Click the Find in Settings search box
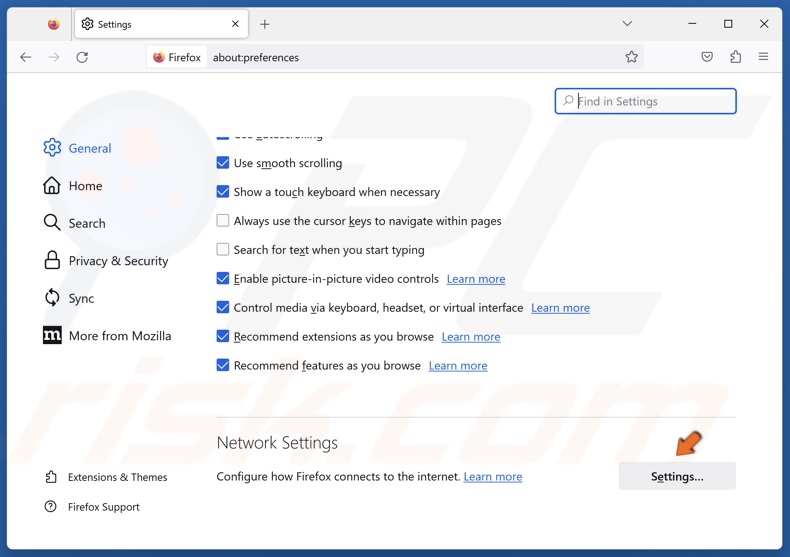 [x=645, y=101]
